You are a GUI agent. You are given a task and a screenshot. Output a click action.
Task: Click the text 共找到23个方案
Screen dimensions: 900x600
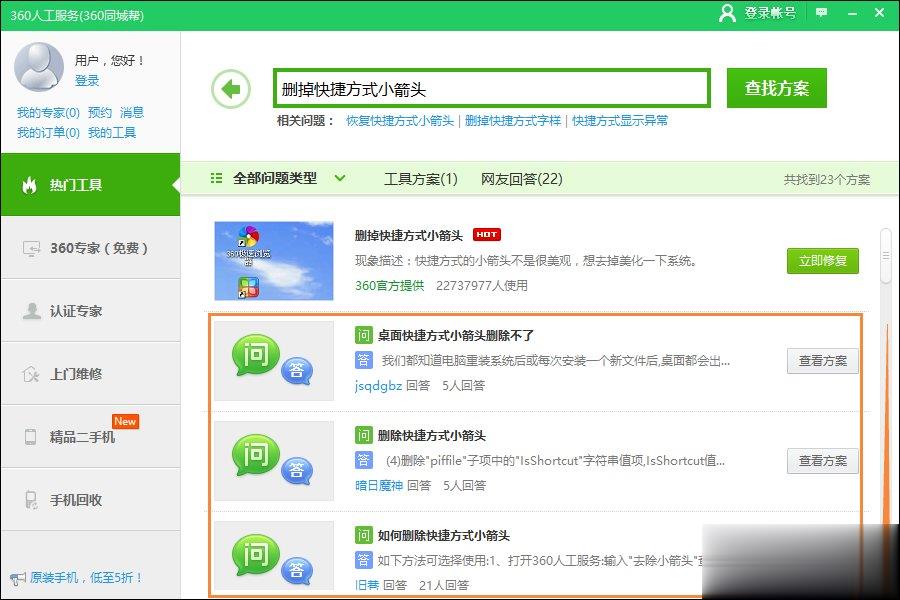click(x=827, y=180)
